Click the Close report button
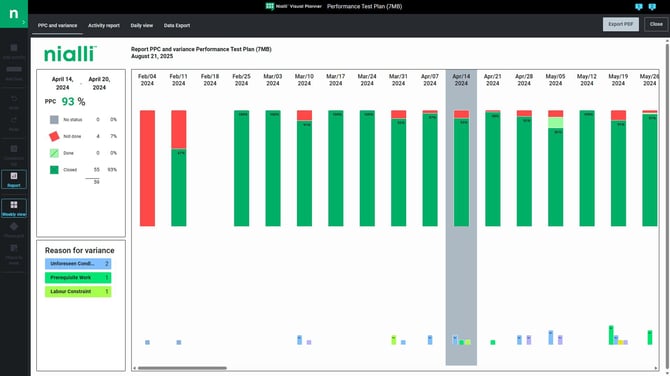Image resolution: width=670 pixels, height=376 pixels. pos(656,24)
